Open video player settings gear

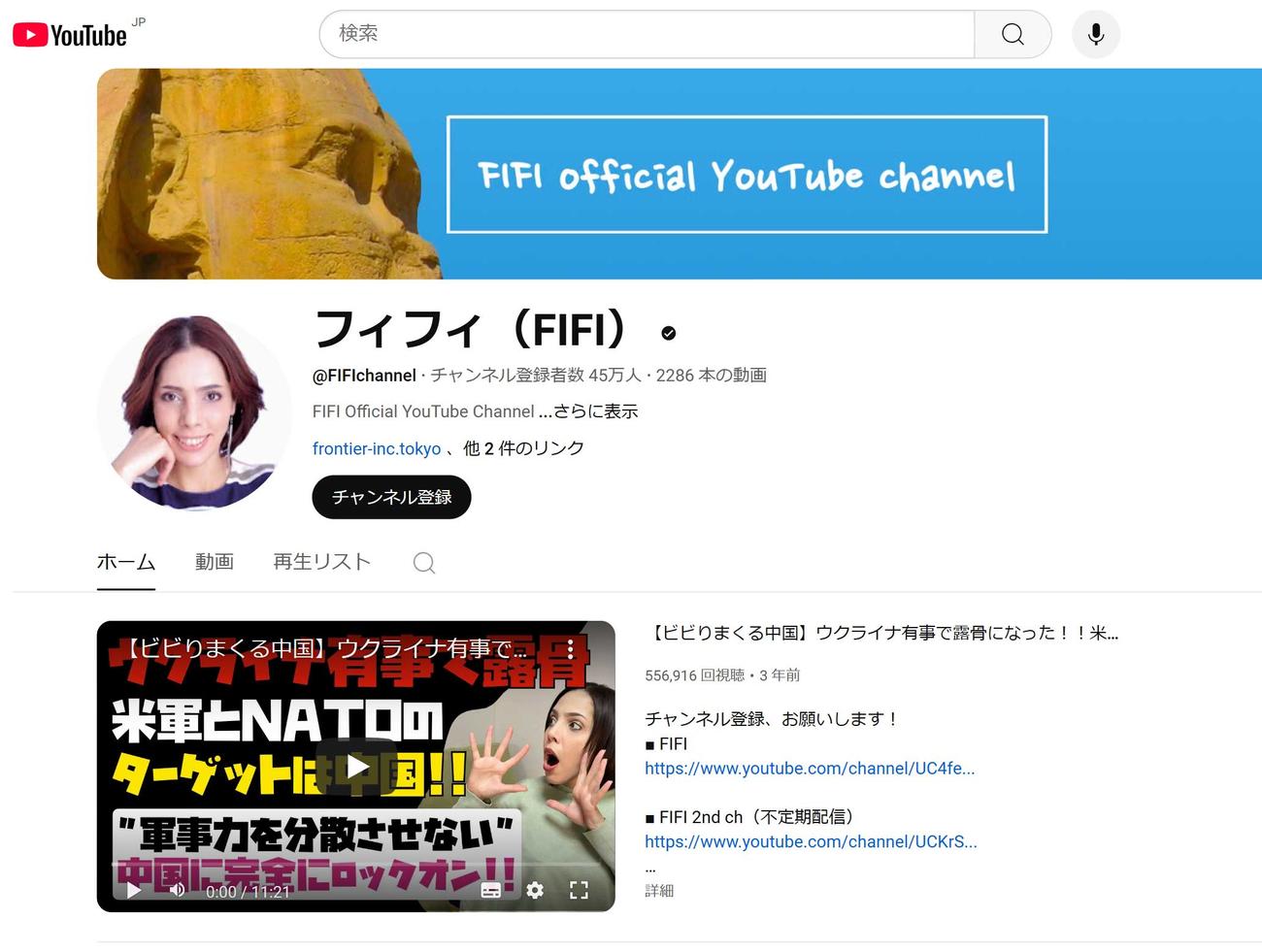point(535,890)
